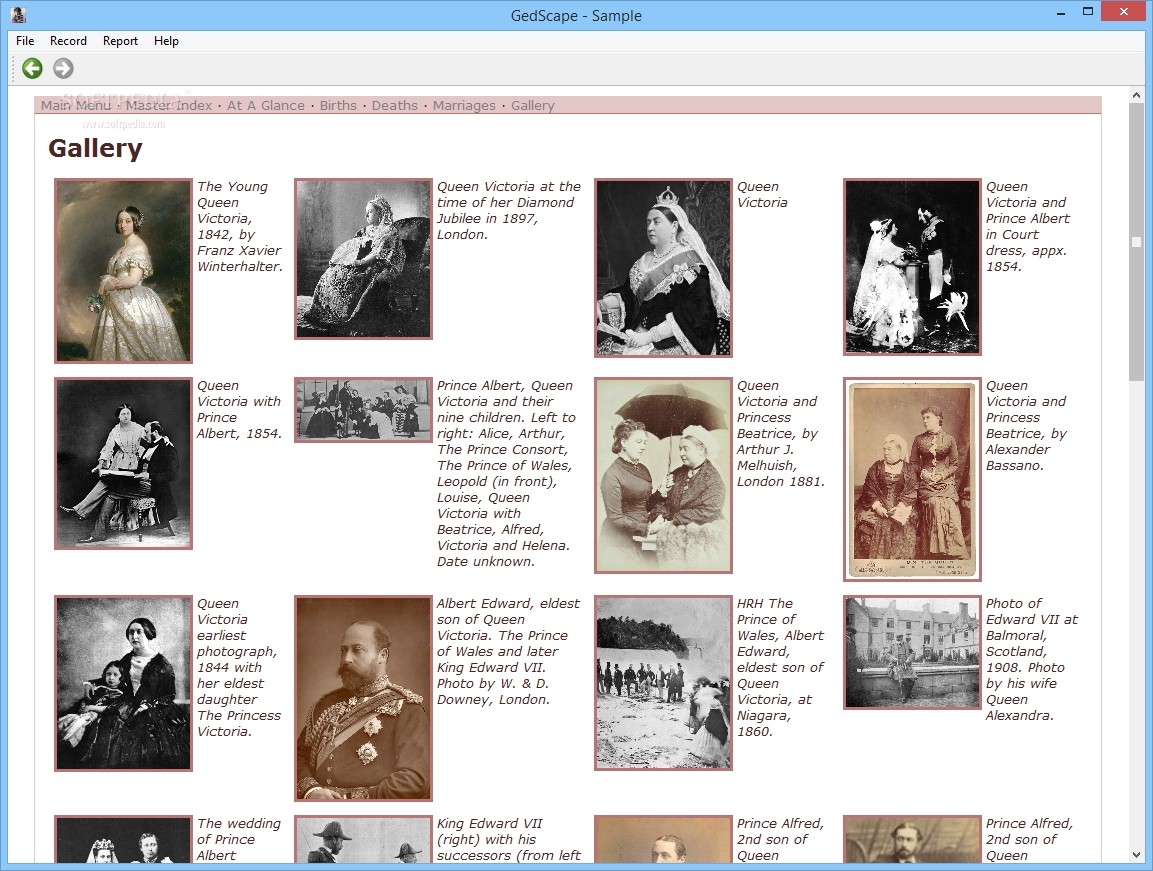Click caption 'Photo by W. & D. Downey'

click(x=493, y=692)
